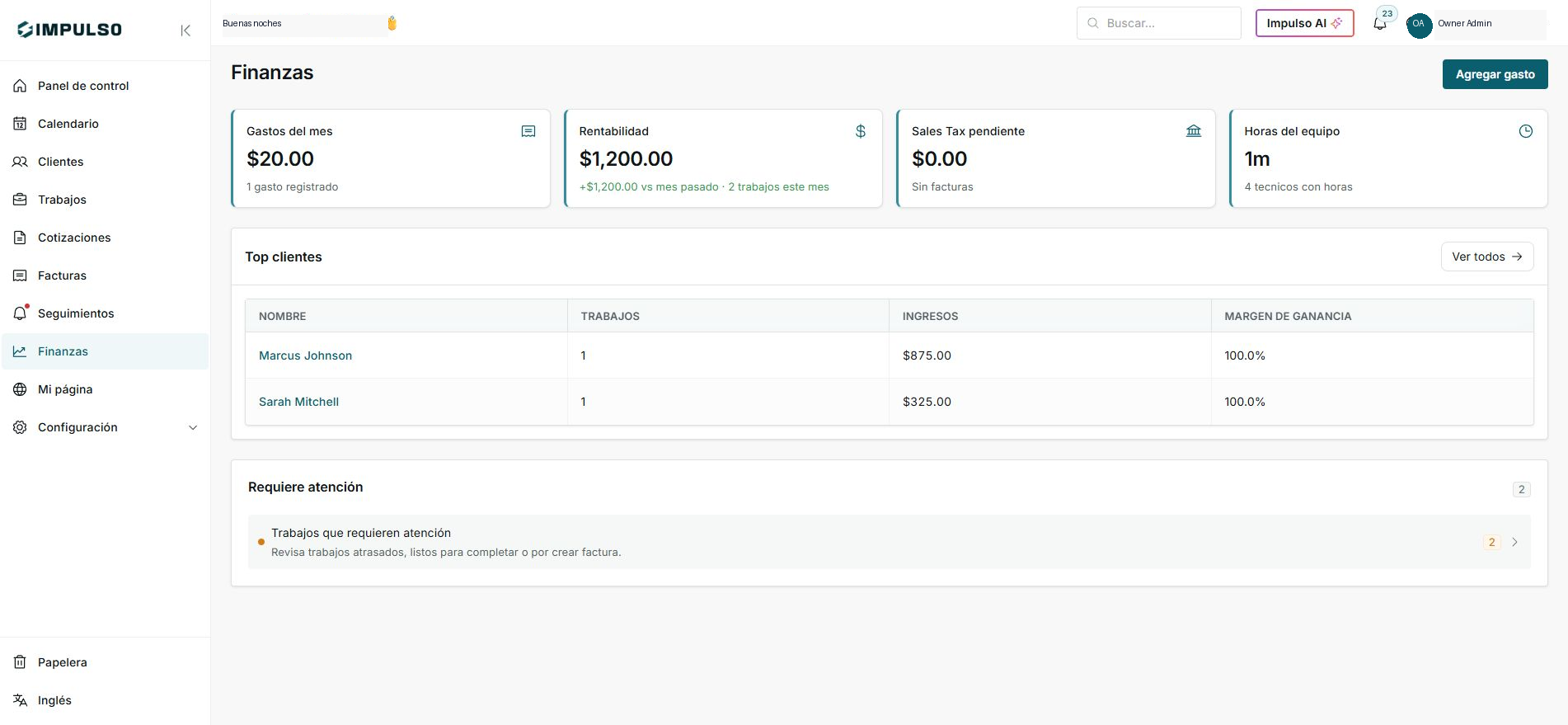Open the notifications bell
The image size is (1568, 725).
(x=1379, y=24)
